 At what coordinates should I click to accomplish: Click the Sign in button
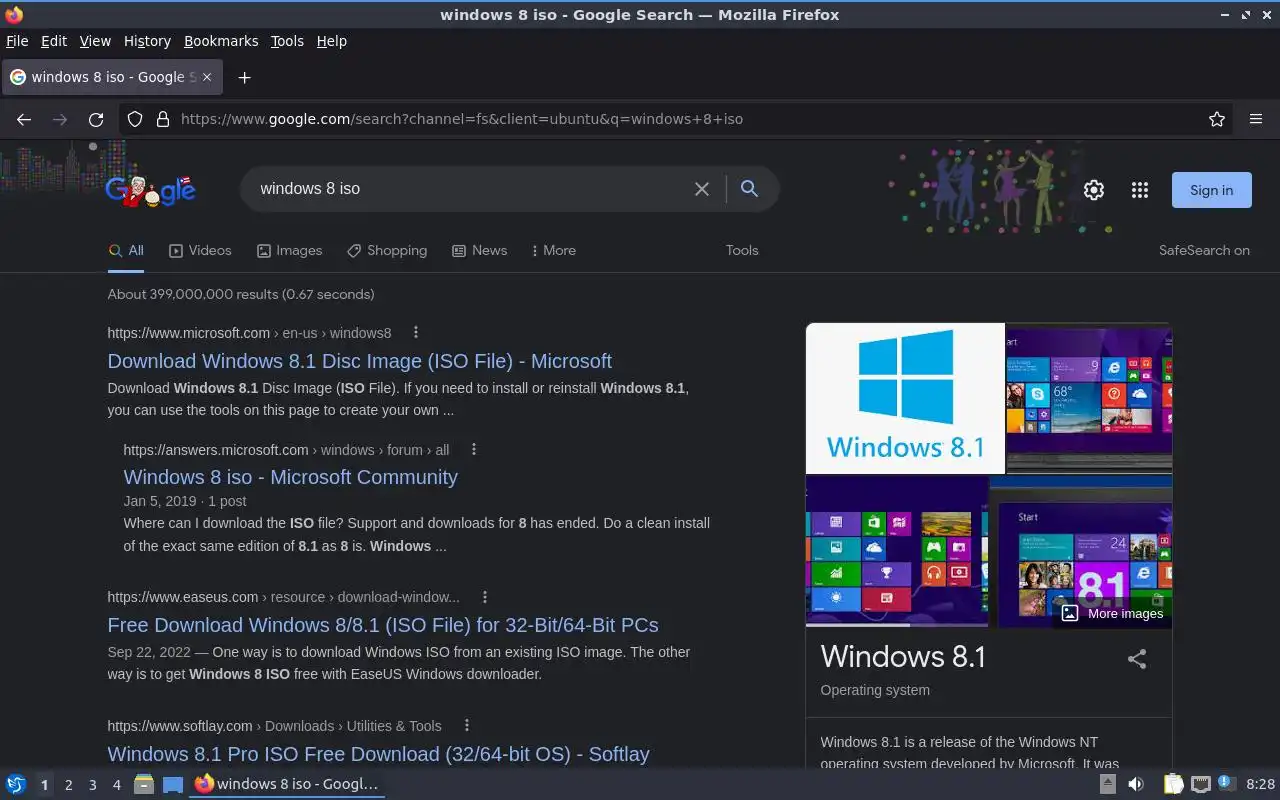[x=1211, y=190]
